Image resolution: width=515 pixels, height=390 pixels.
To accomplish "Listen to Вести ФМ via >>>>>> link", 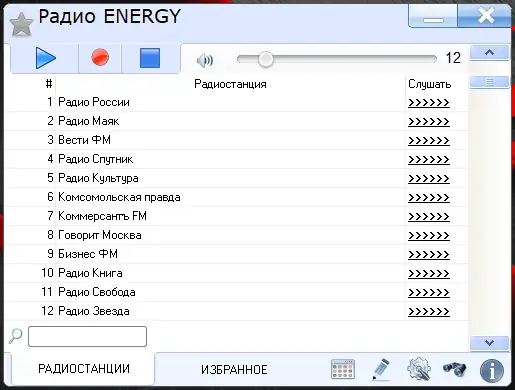I will click(x=429, y=141).
